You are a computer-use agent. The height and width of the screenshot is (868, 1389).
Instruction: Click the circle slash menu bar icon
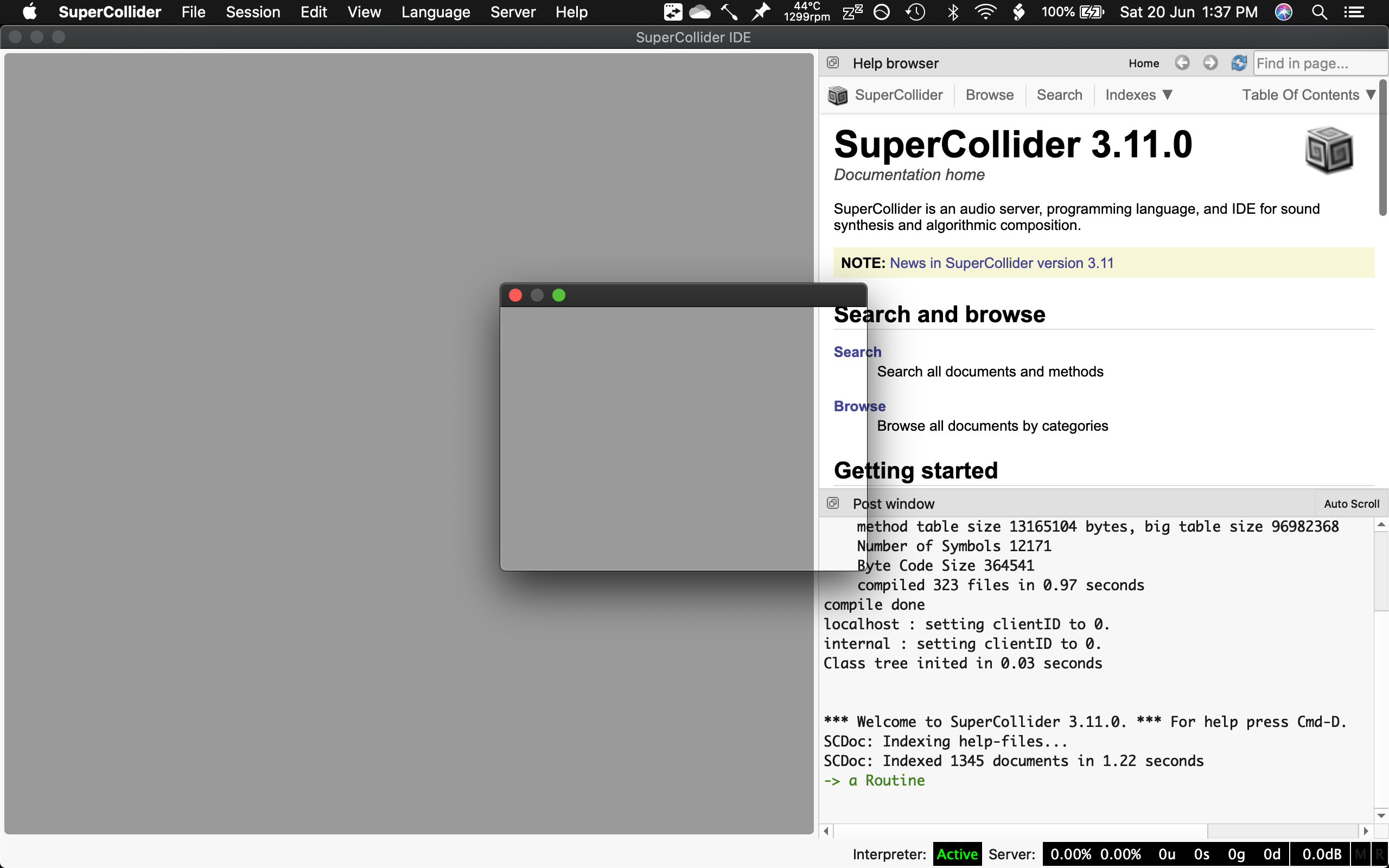click(882, 11)
